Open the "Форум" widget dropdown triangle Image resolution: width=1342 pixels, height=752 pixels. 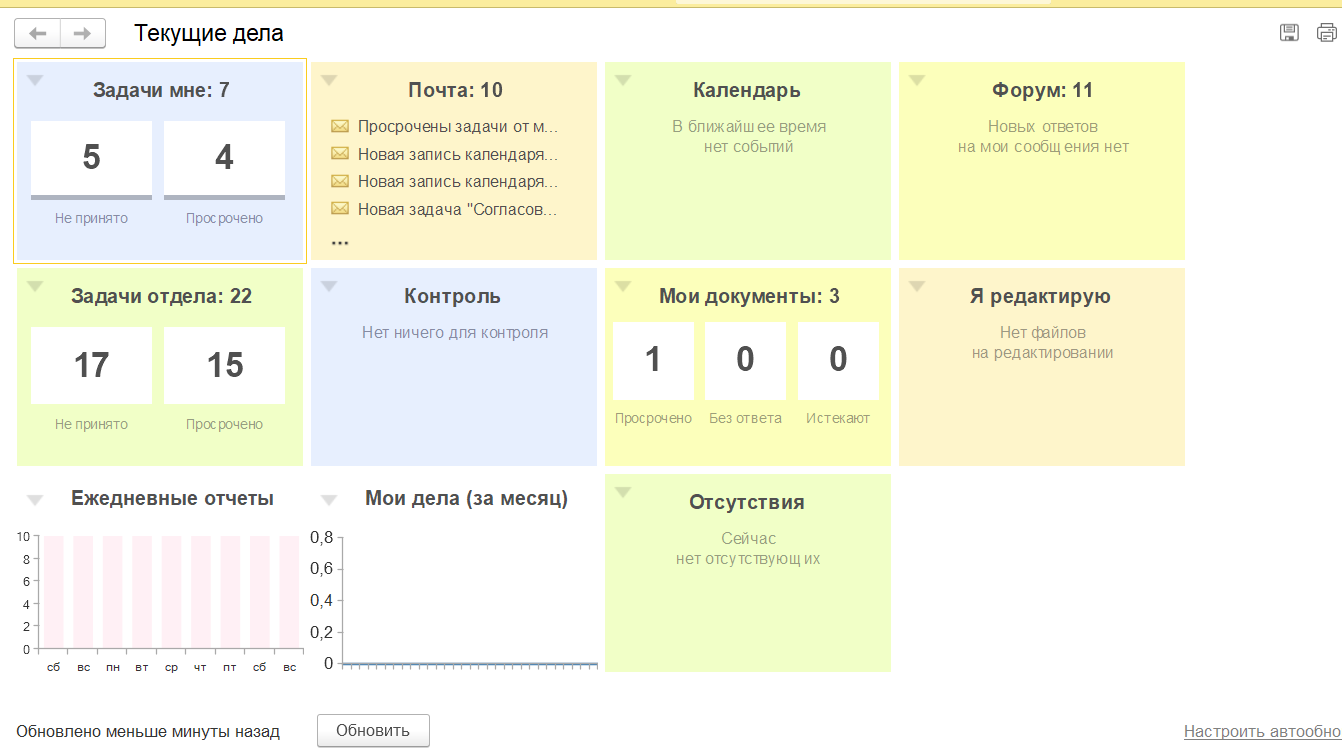coord(917,81)
